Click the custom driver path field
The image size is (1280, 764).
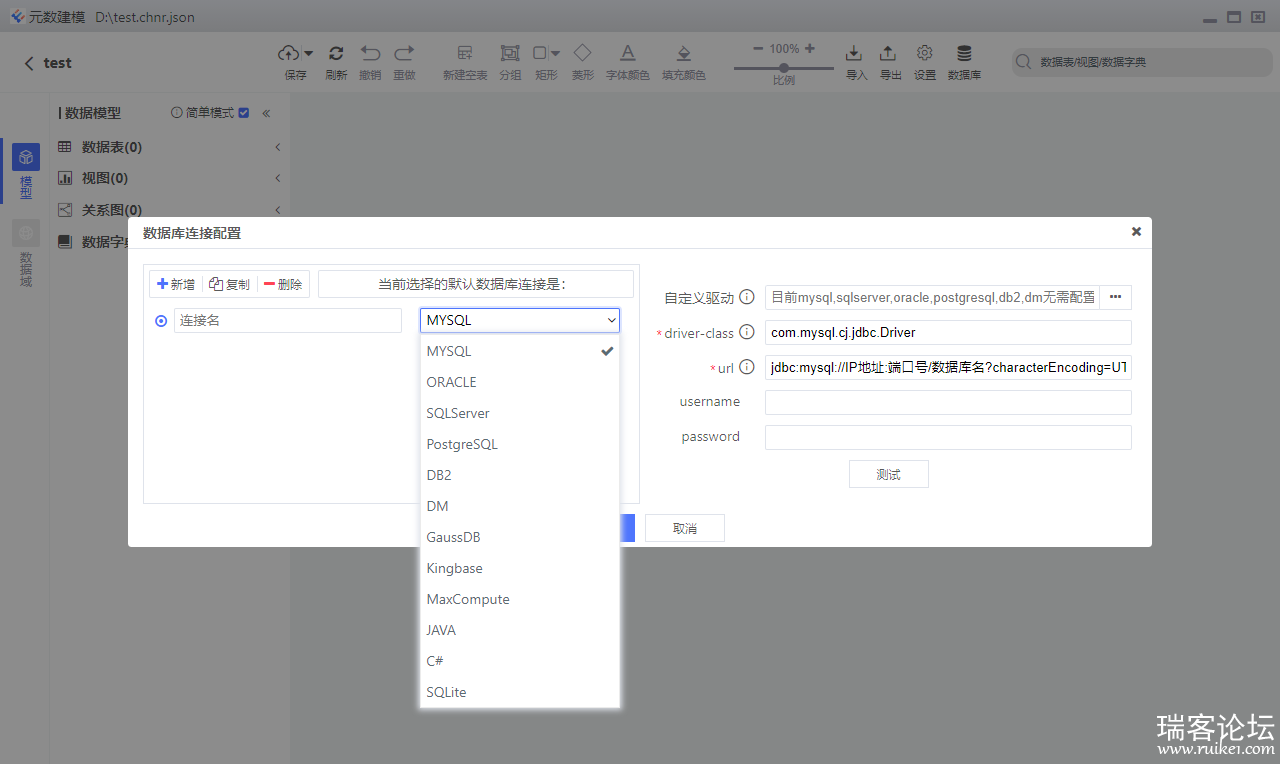pyautogui.click(x=932, y=297)
